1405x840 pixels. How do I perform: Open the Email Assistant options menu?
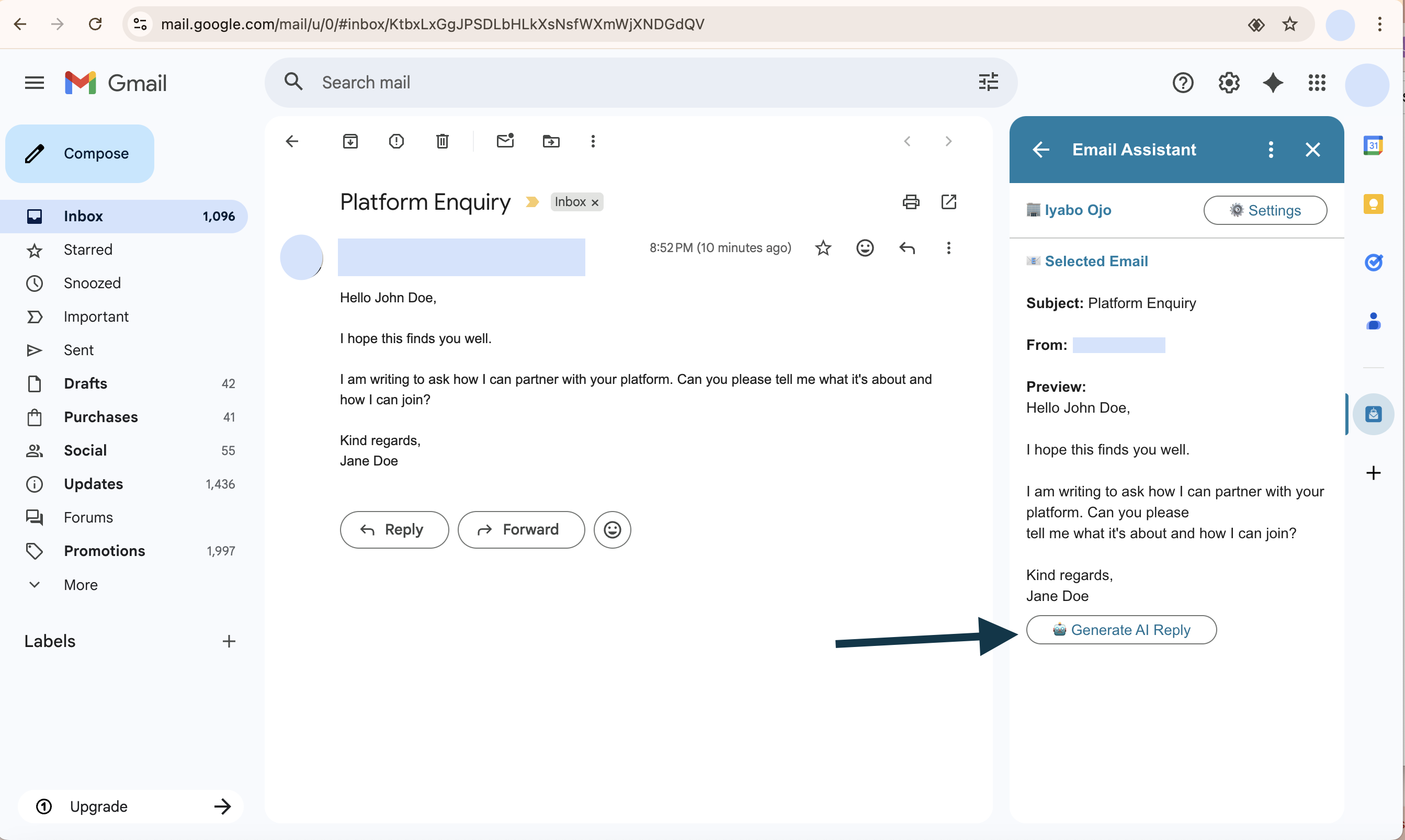(1270, 150)
